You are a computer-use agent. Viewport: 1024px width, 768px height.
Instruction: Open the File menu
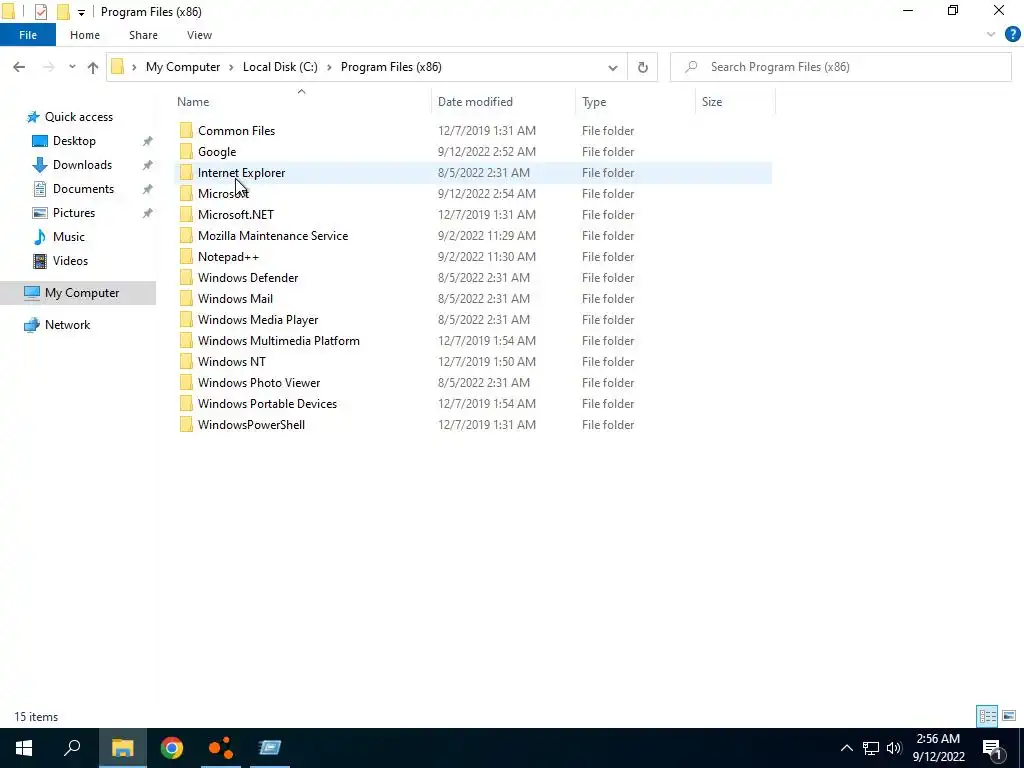click(27, 35)
